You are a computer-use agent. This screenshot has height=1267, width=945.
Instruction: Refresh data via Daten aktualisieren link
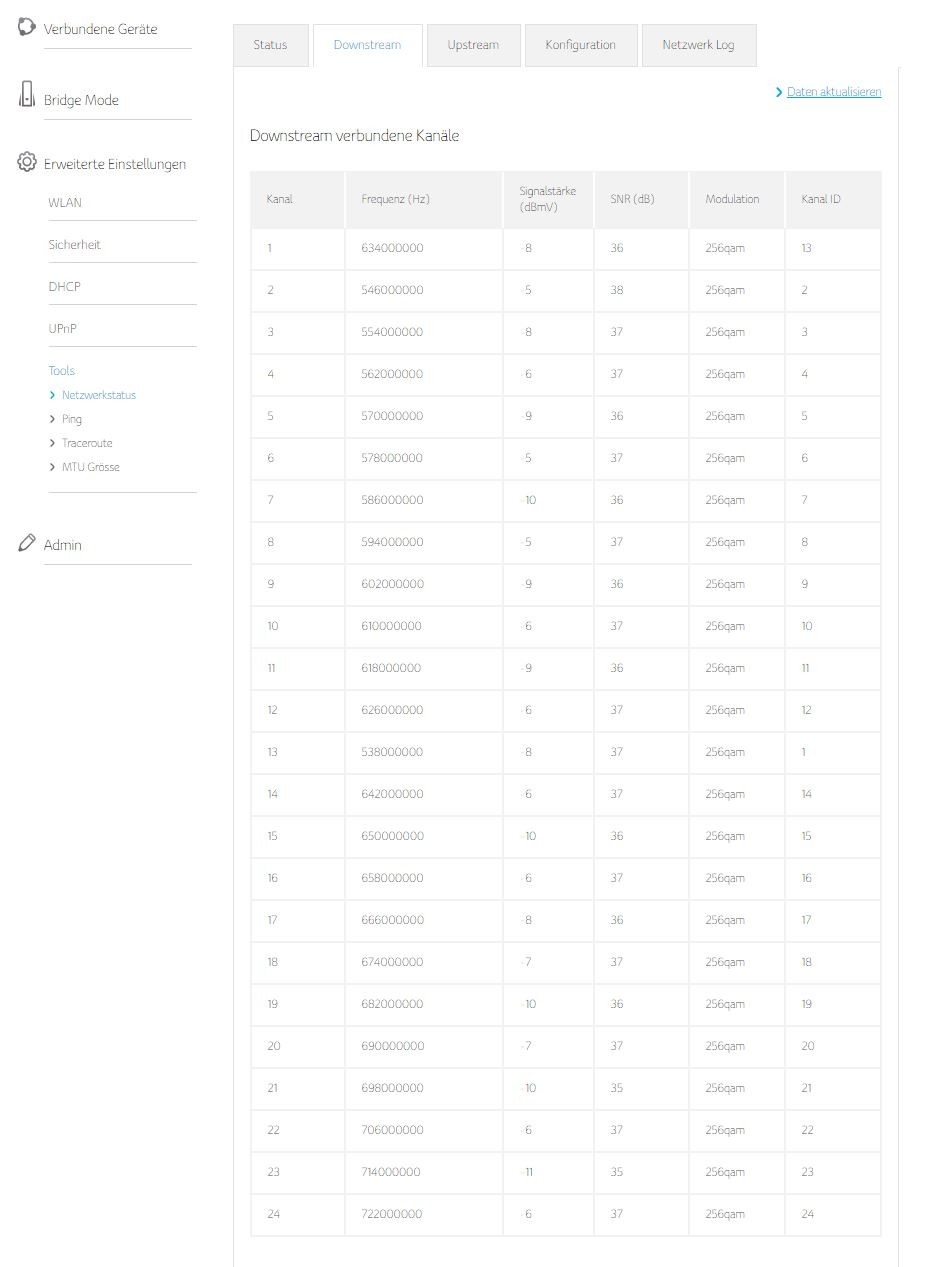834,92
